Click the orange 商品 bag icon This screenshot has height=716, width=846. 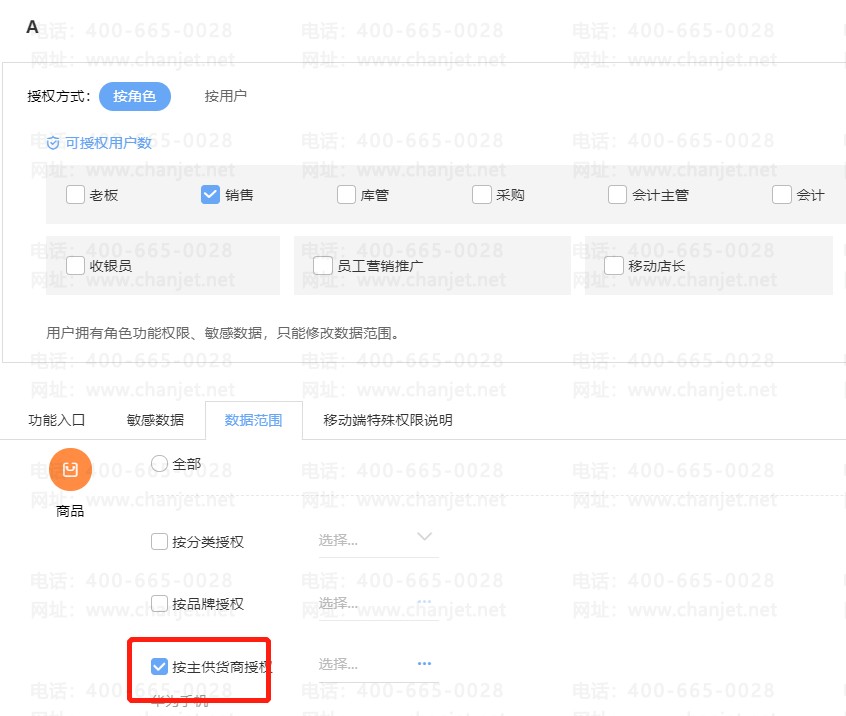70,469
